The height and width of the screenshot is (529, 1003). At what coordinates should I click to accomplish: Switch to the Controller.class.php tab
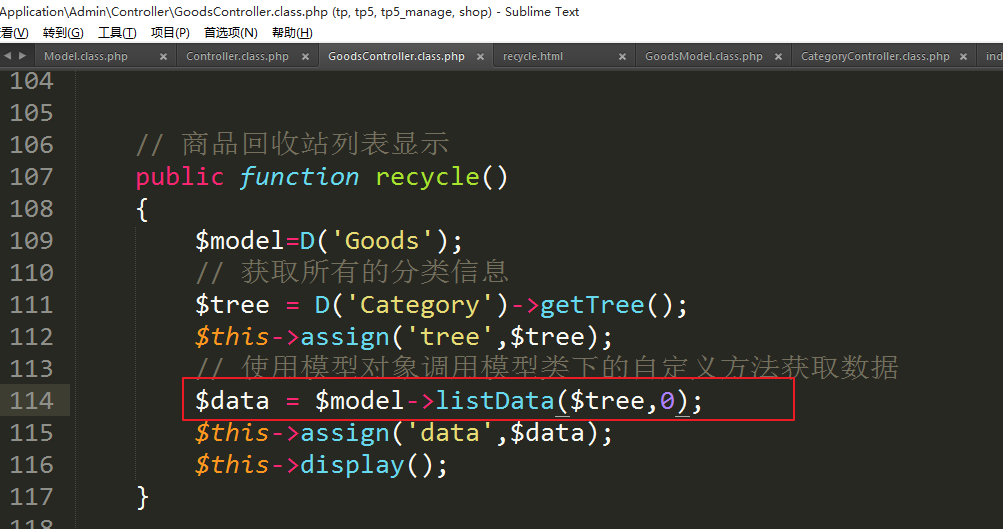237,57
